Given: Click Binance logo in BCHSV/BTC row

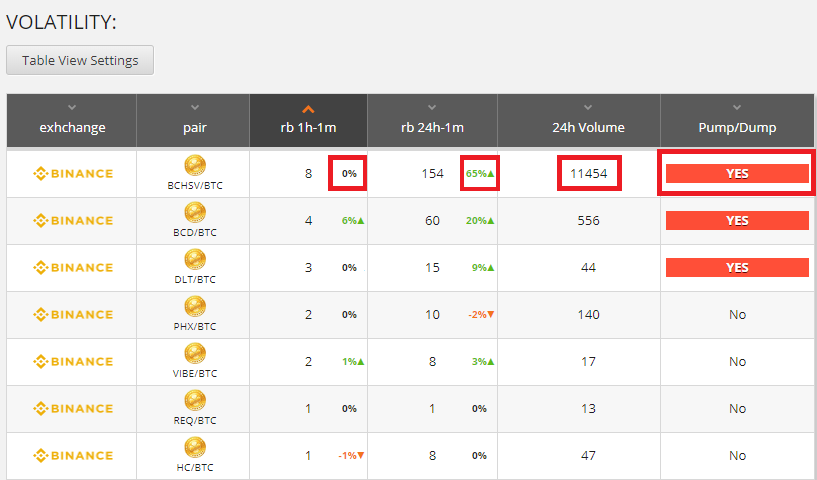Looking at the screenshot, I should point(72,174).
